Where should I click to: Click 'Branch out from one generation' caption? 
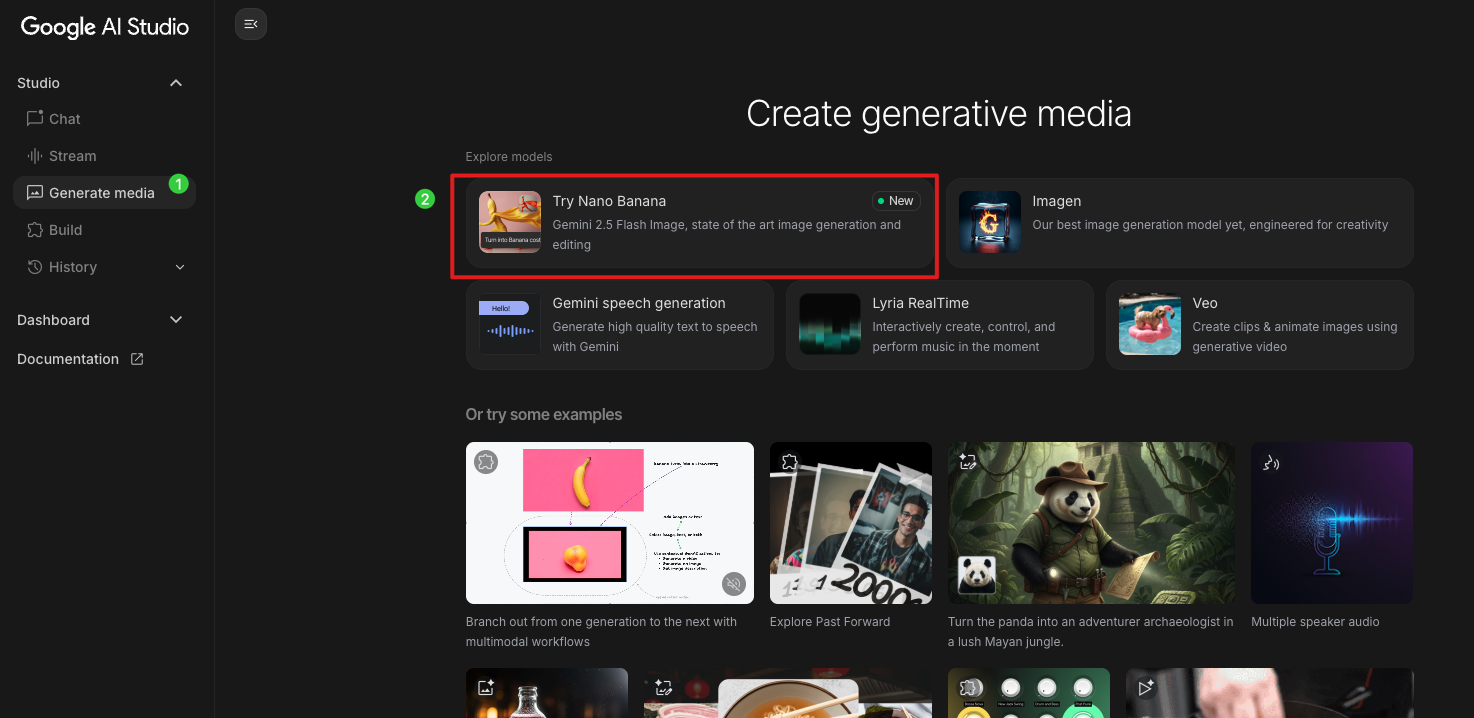click(x=601, y=632)
